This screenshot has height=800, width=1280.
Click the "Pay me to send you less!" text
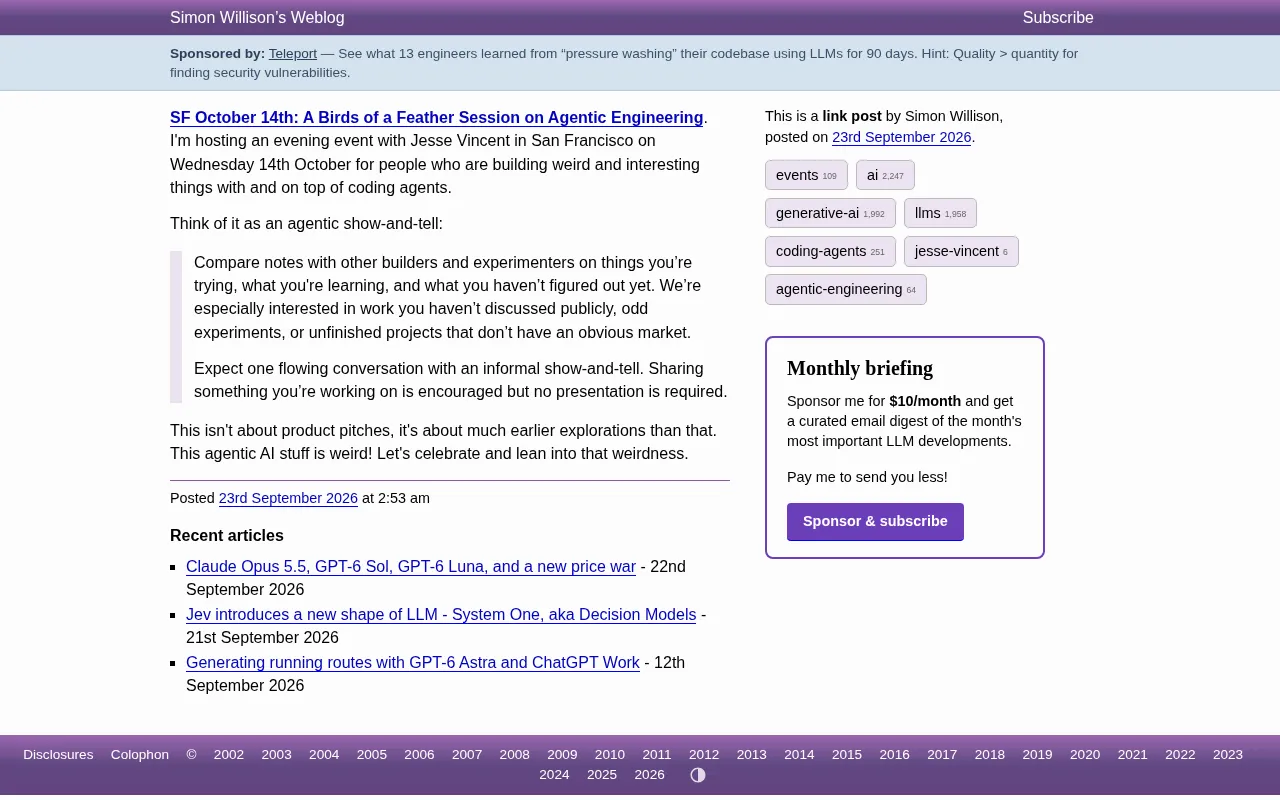[x=867, y=477]
